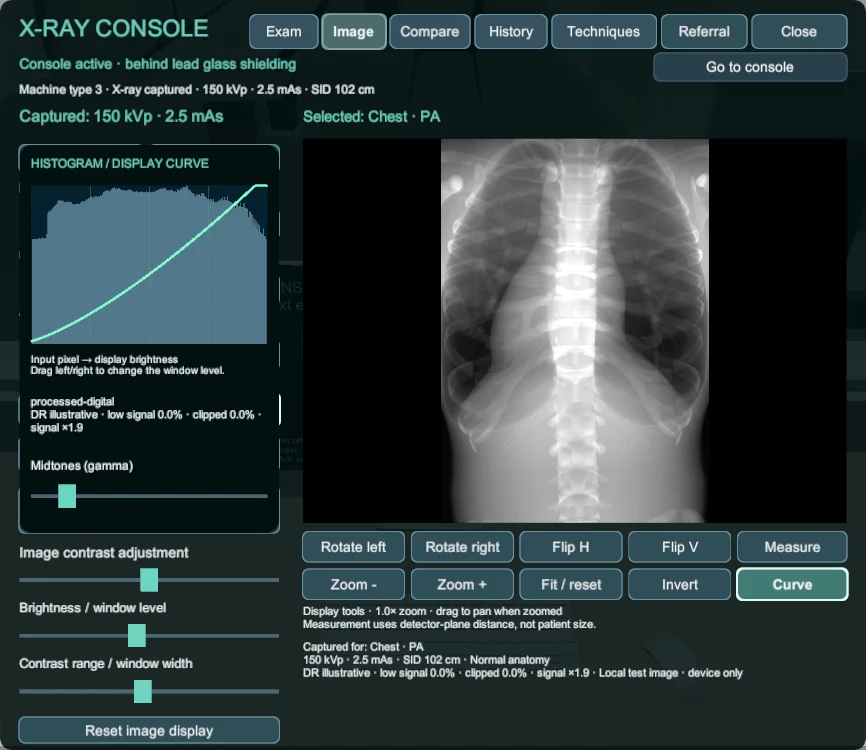Screen dimensions: 866x750
Task: Click the Brightness / window level slider handle
Action: tap(137, 636)
